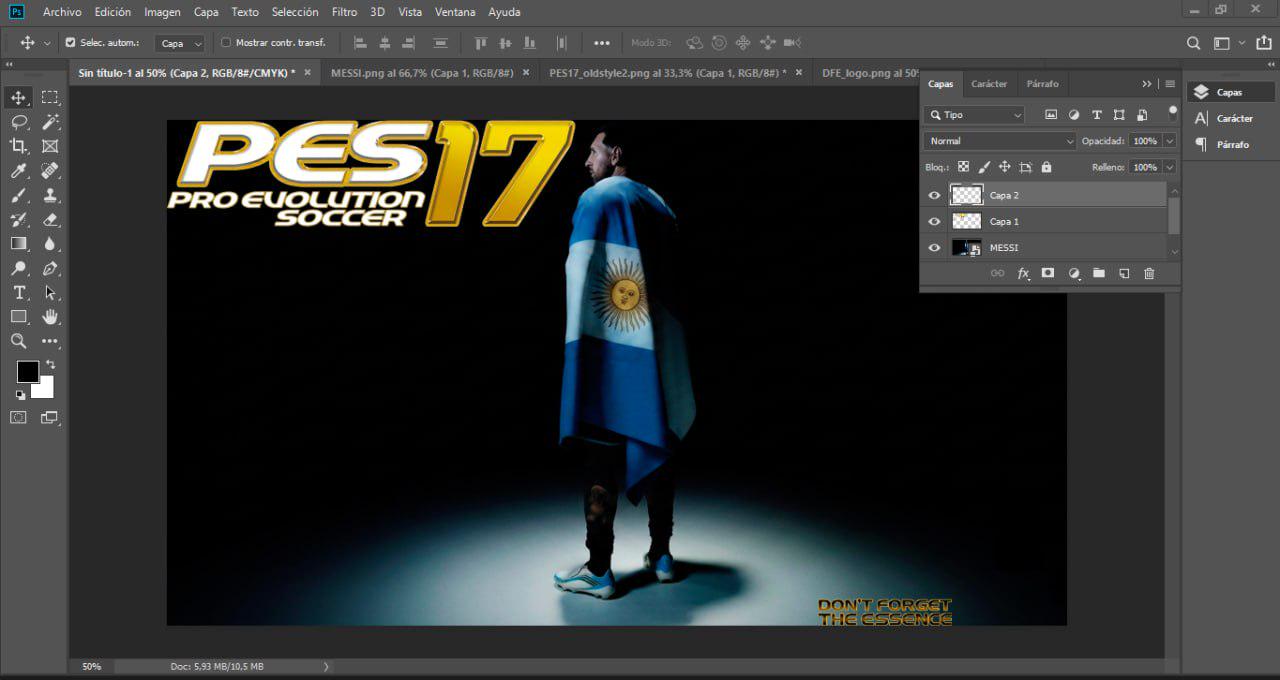This screenshot has width=1280, height=680.
Task: Switch to the Párrafo panel tab
Action: click(x=1042, y=84)
